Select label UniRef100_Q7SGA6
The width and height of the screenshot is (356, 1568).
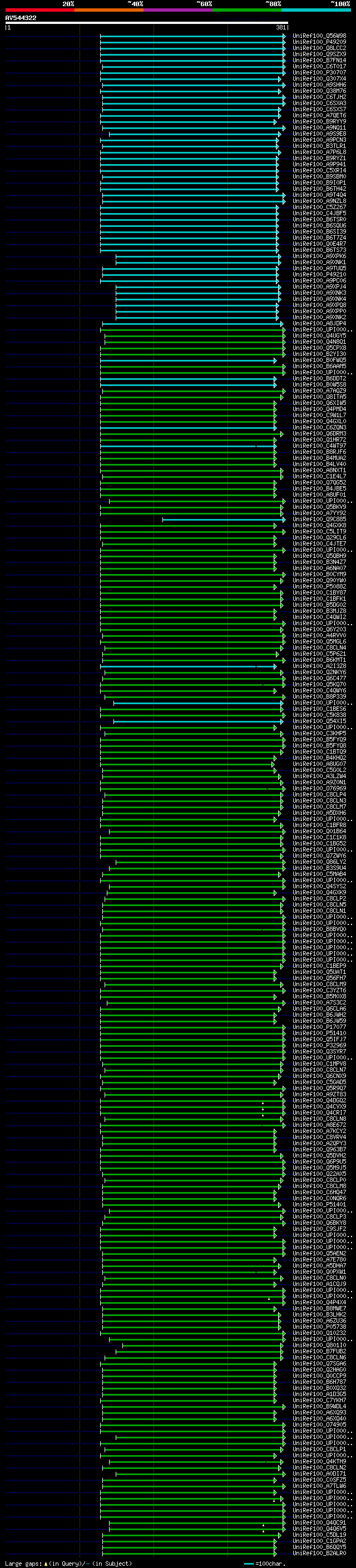coord(319,1363)
